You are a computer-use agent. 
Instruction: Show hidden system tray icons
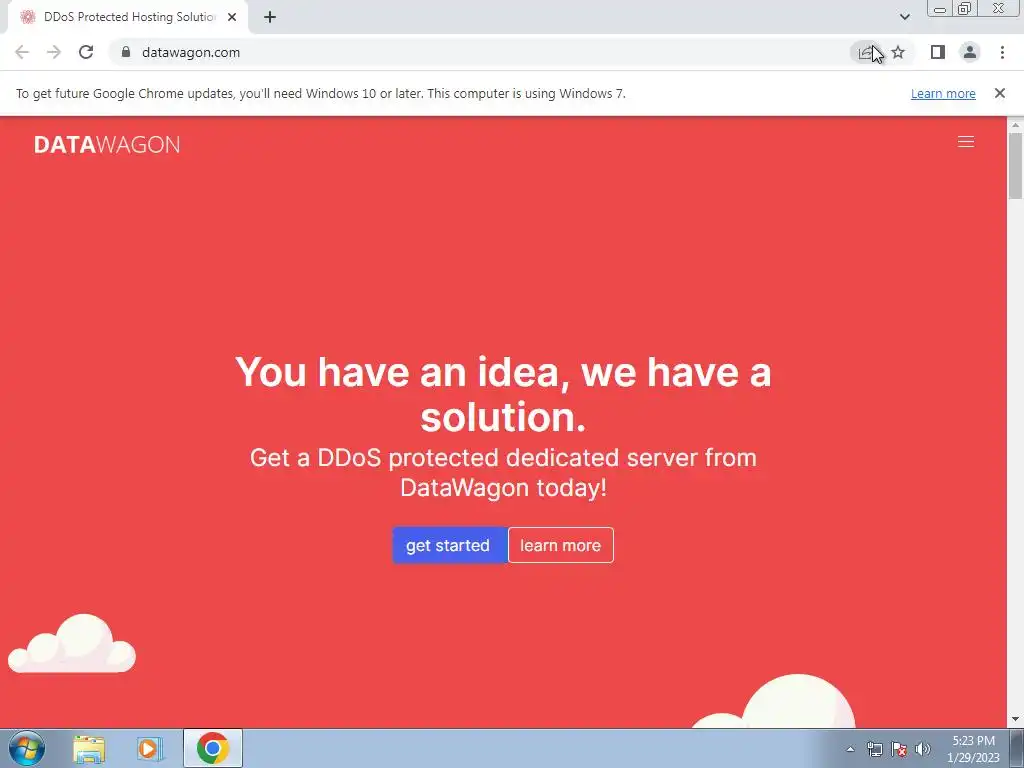point(850,749)
